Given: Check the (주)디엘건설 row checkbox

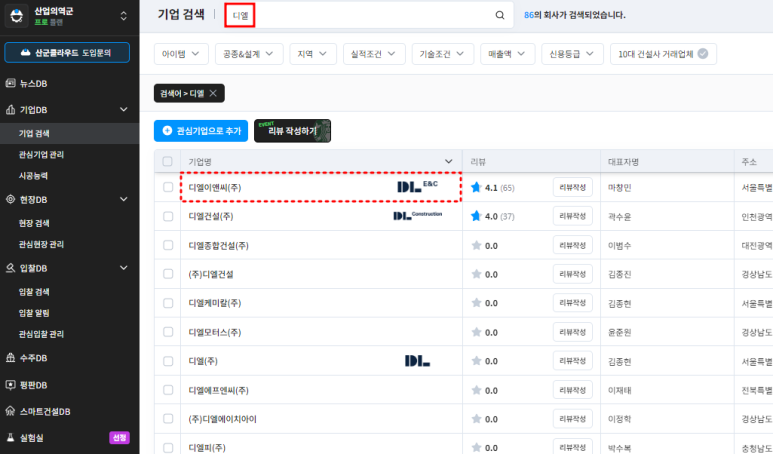Looking at the screenshot, I should 168,274.
